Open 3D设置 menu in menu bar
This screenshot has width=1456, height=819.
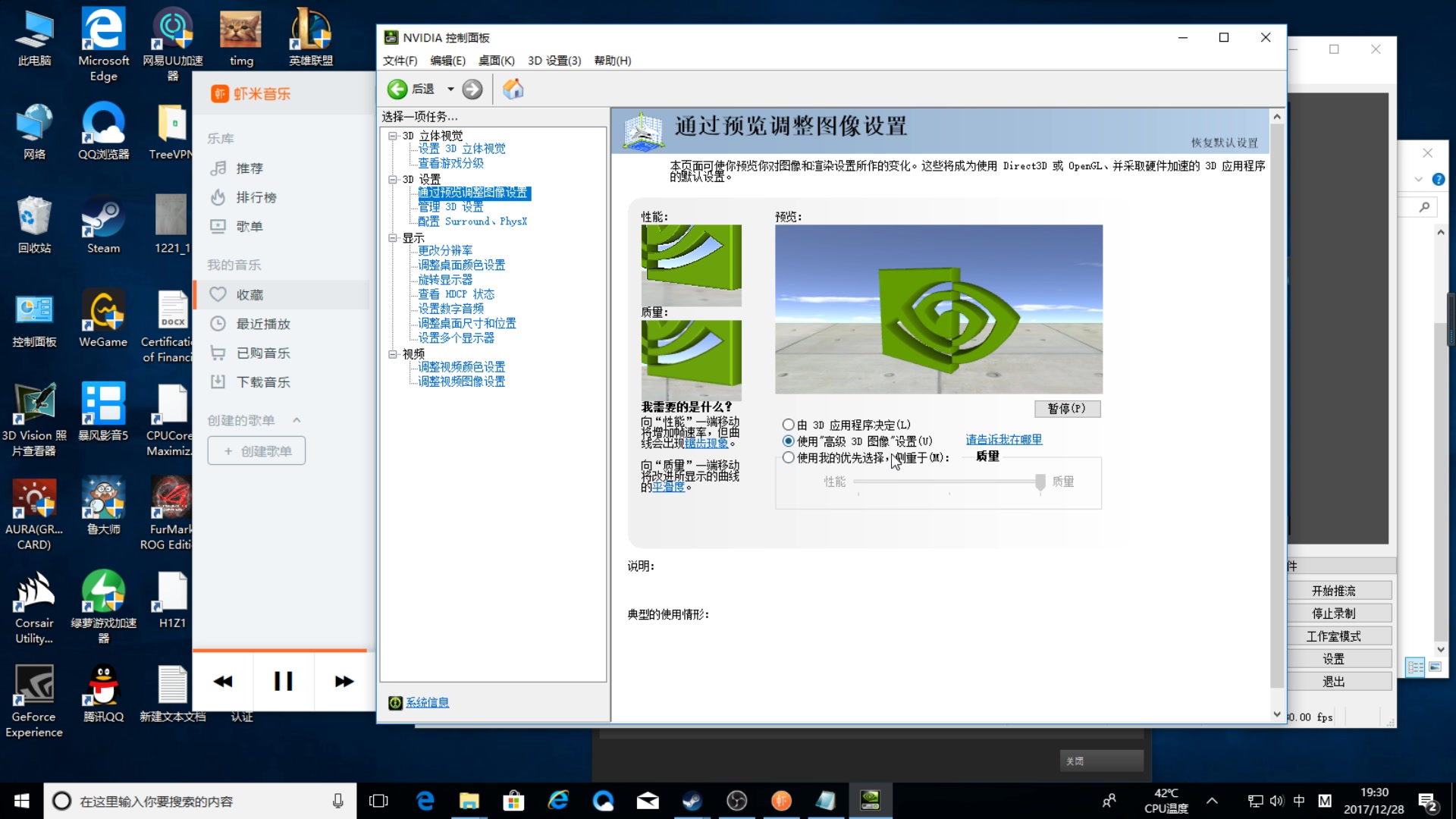click(554, 60)
